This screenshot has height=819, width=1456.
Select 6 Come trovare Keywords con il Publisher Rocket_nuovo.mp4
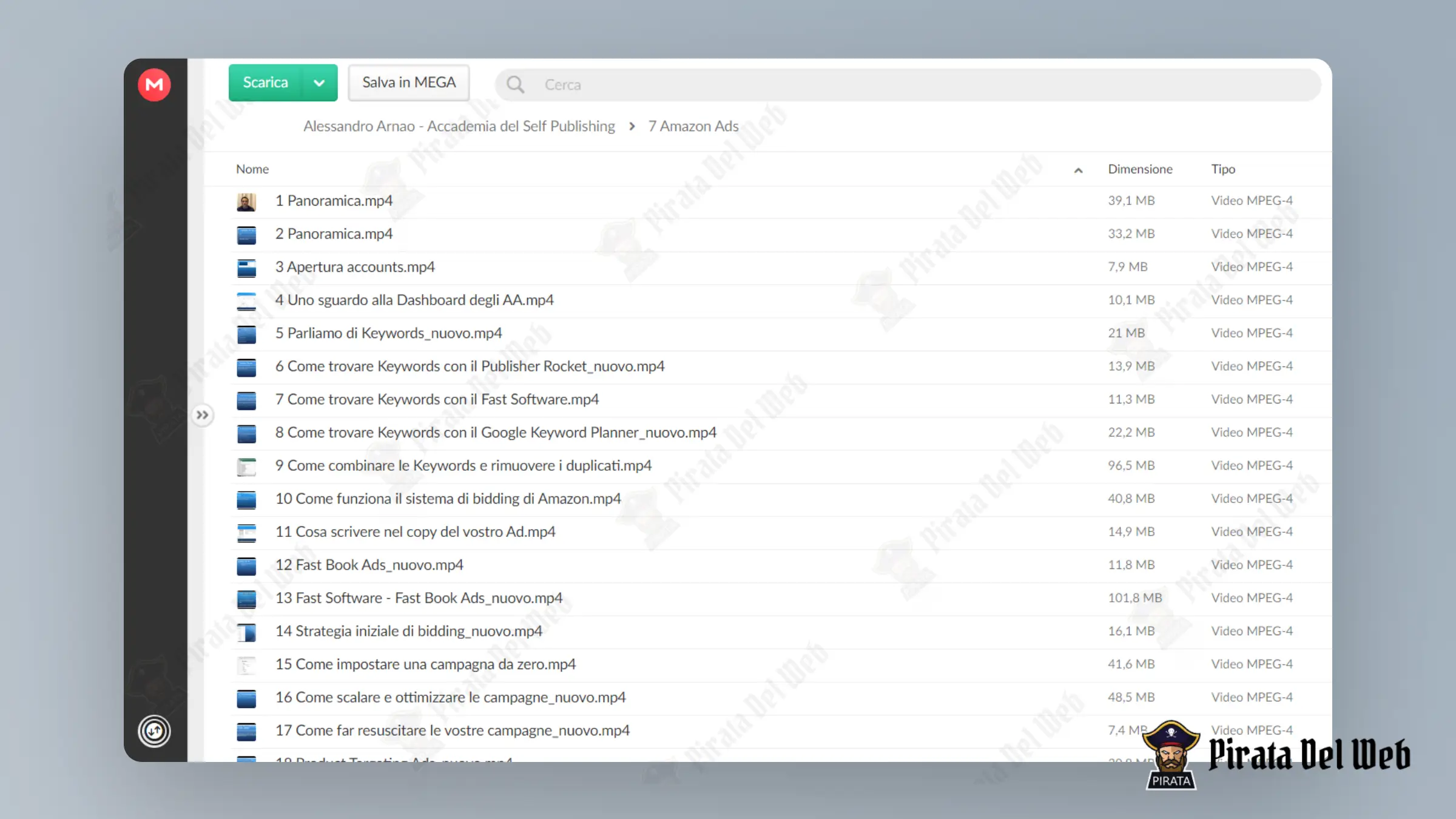pyautogui.click(x=470, y=366)
